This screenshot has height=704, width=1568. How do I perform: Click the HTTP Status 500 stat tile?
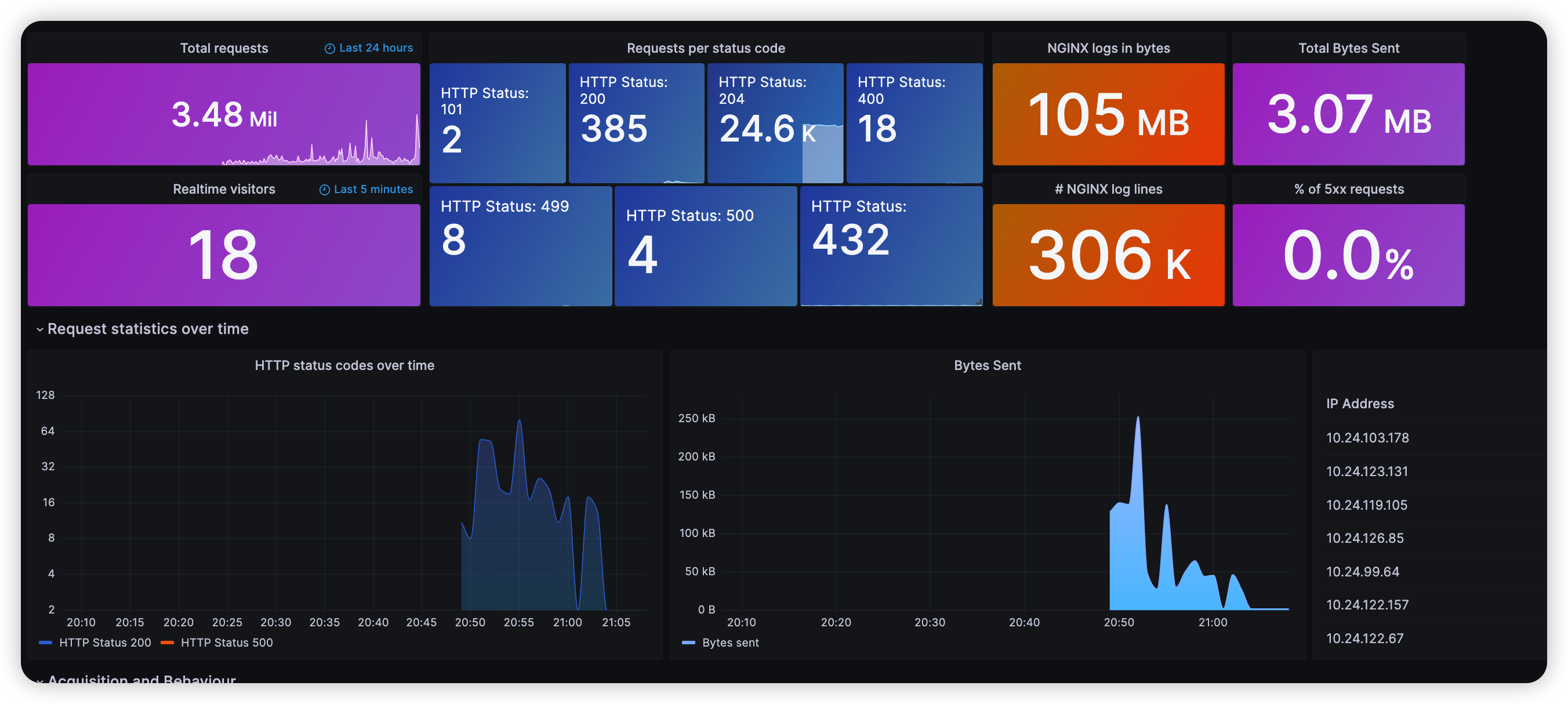coord(705,246)
